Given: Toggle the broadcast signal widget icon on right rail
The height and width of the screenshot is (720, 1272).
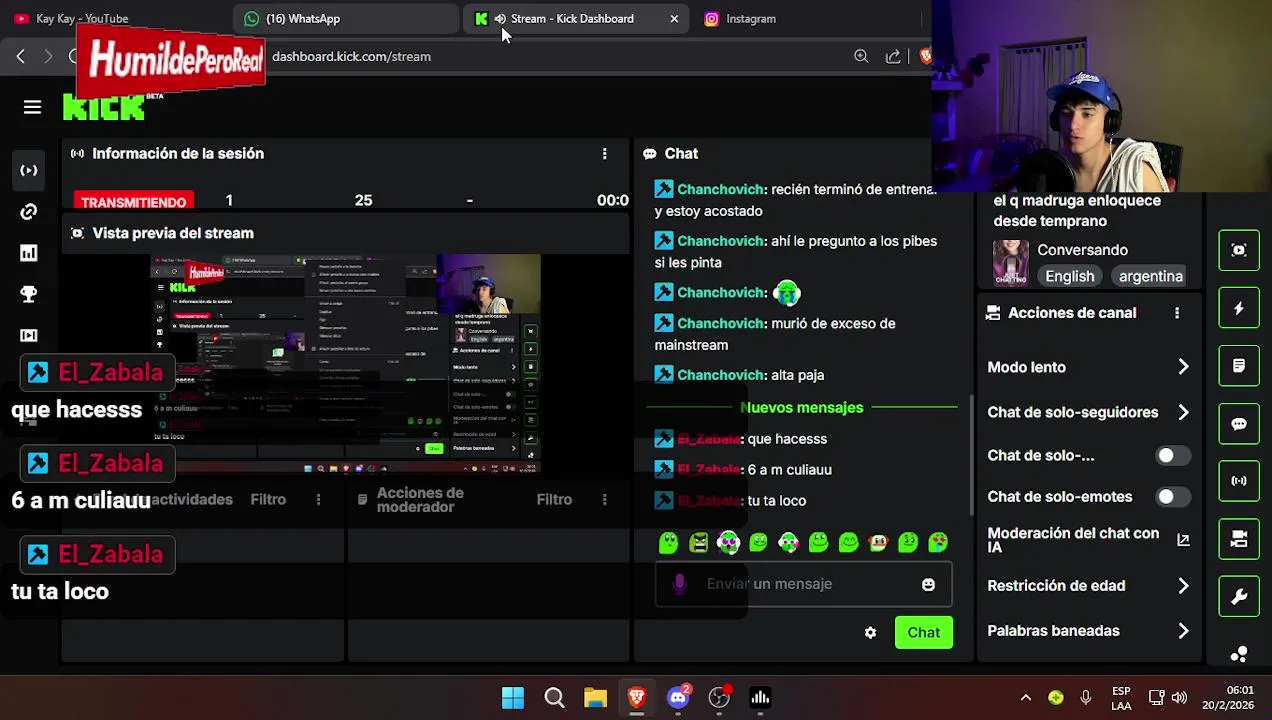Looking at the screenshot, I should pos(1239,481).
